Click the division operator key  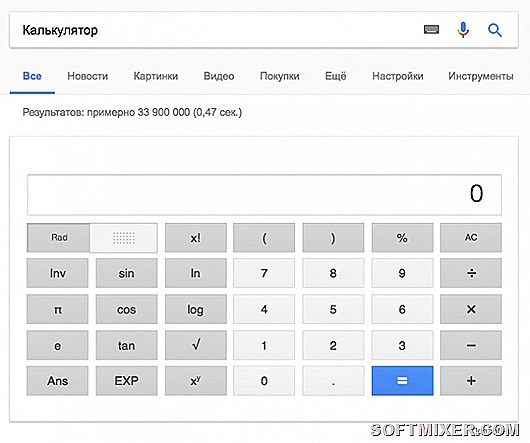pos(471,273)
